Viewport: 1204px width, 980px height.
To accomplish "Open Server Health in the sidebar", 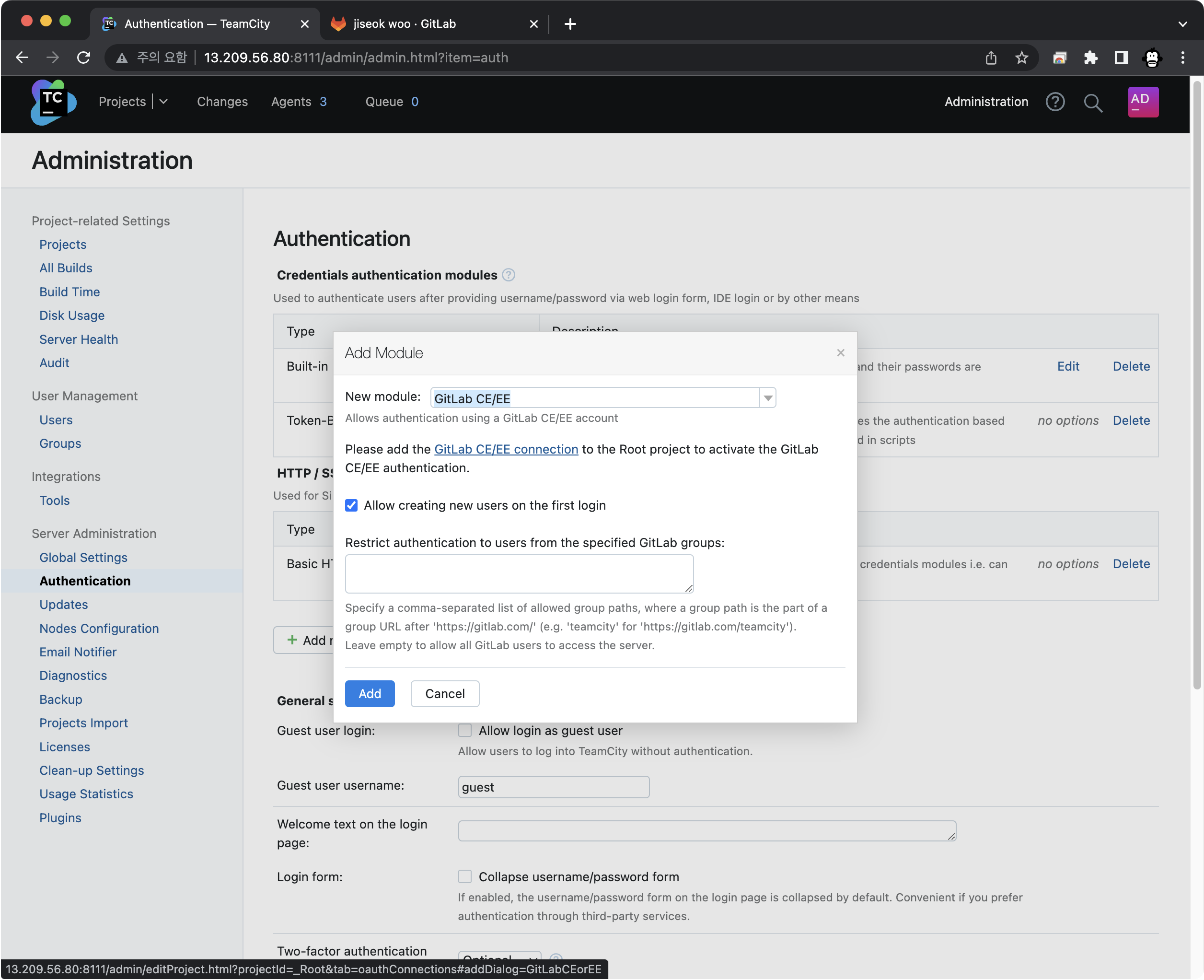I will click(79, 339).
